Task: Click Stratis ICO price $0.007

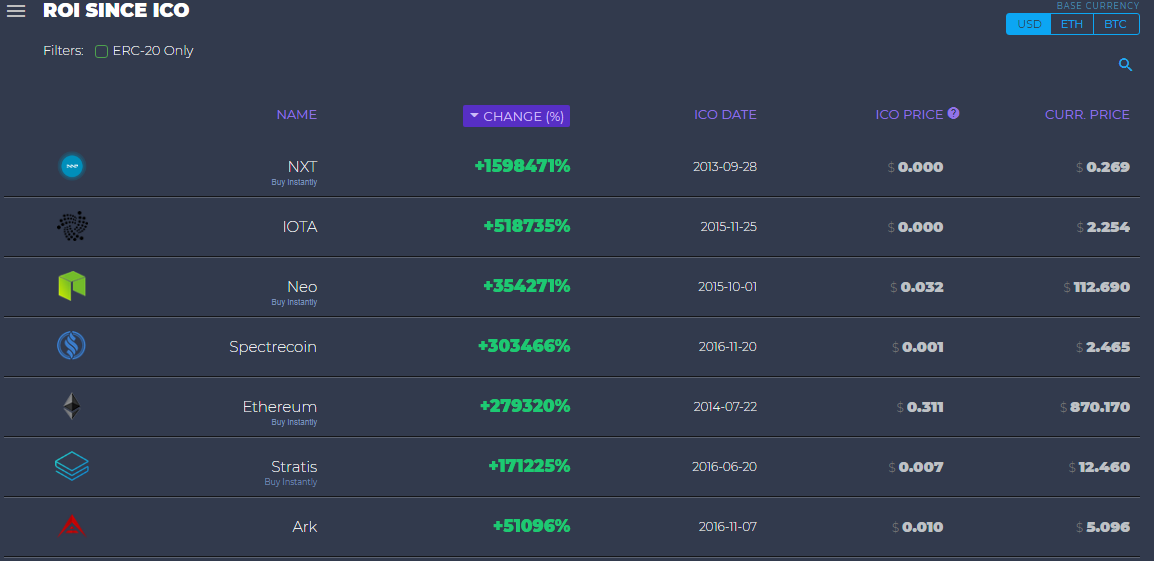Action: tap(916, 468)
